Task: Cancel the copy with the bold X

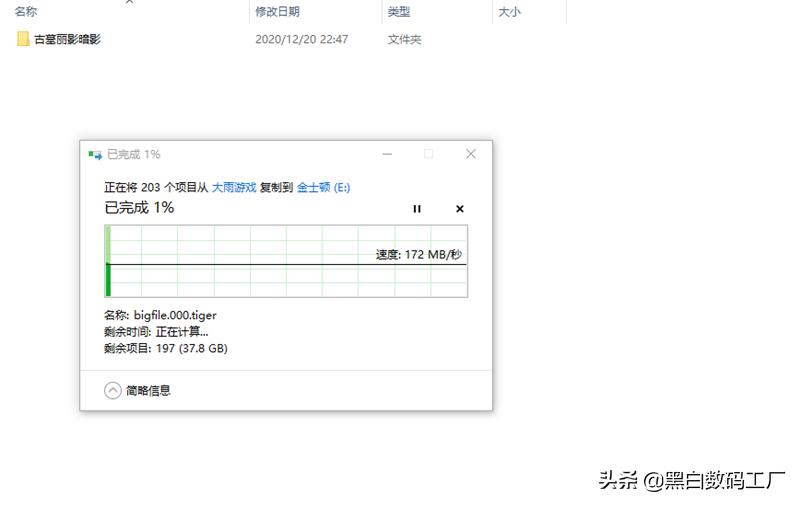Action: pyautogui.click(x=460, y=209)
